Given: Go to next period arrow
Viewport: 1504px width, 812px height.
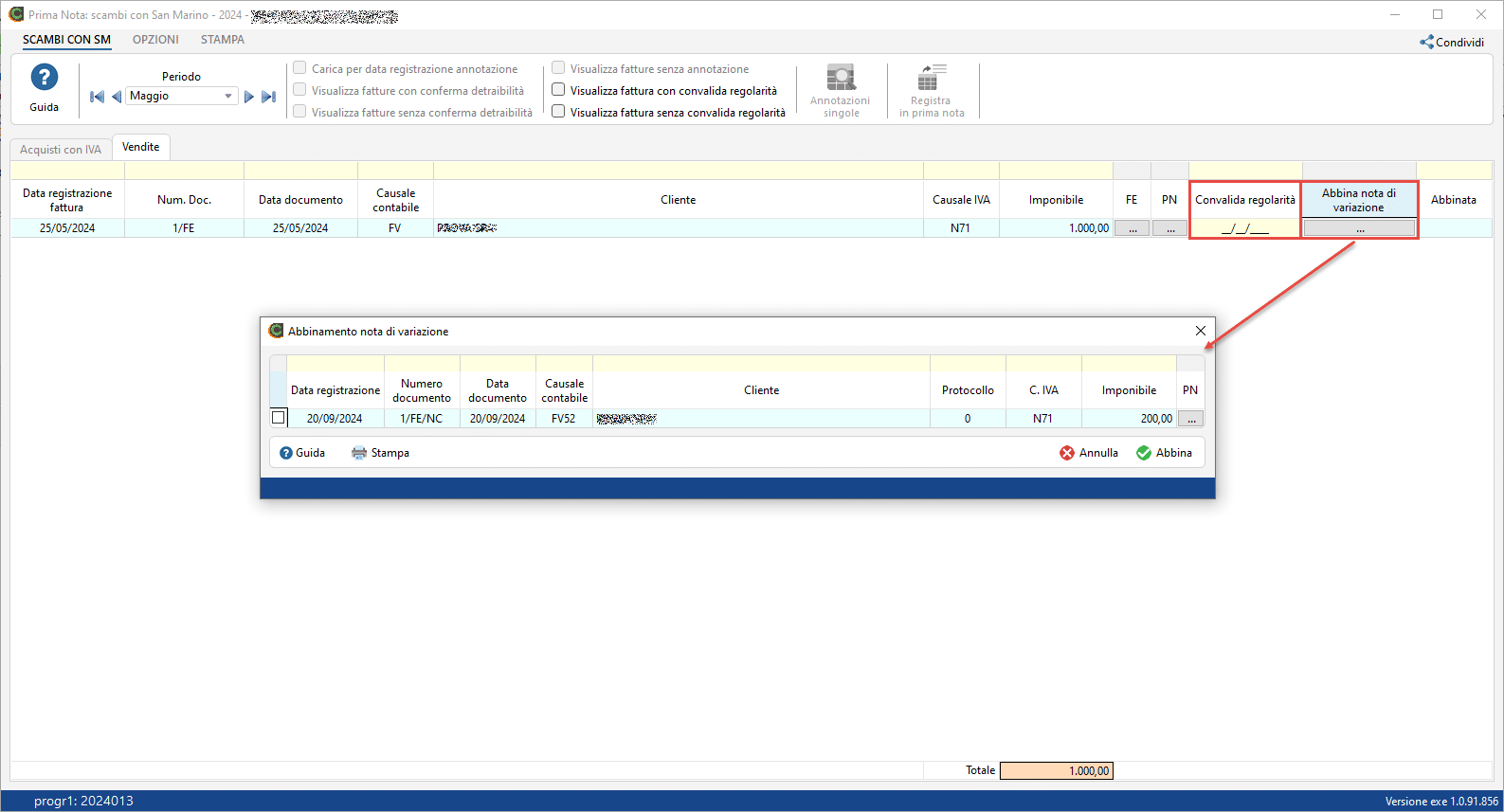Looking at the screenshot, I should tap(248, 97).
